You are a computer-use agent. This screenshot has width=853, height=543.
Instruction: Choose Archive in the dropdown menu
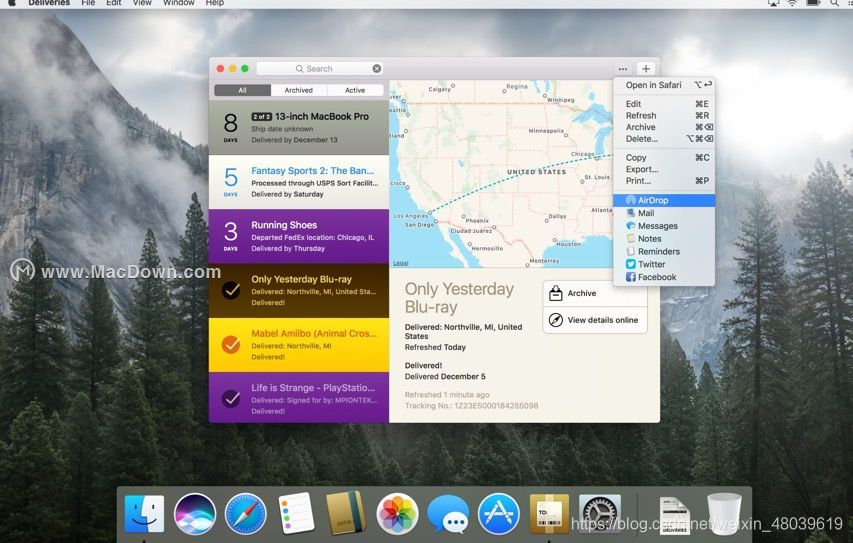coord(664,127)
